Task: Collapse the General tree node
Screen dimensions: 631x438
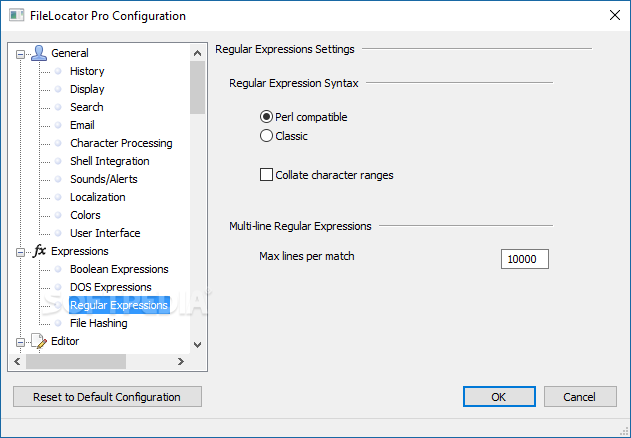Action: (x=20, y=54)
